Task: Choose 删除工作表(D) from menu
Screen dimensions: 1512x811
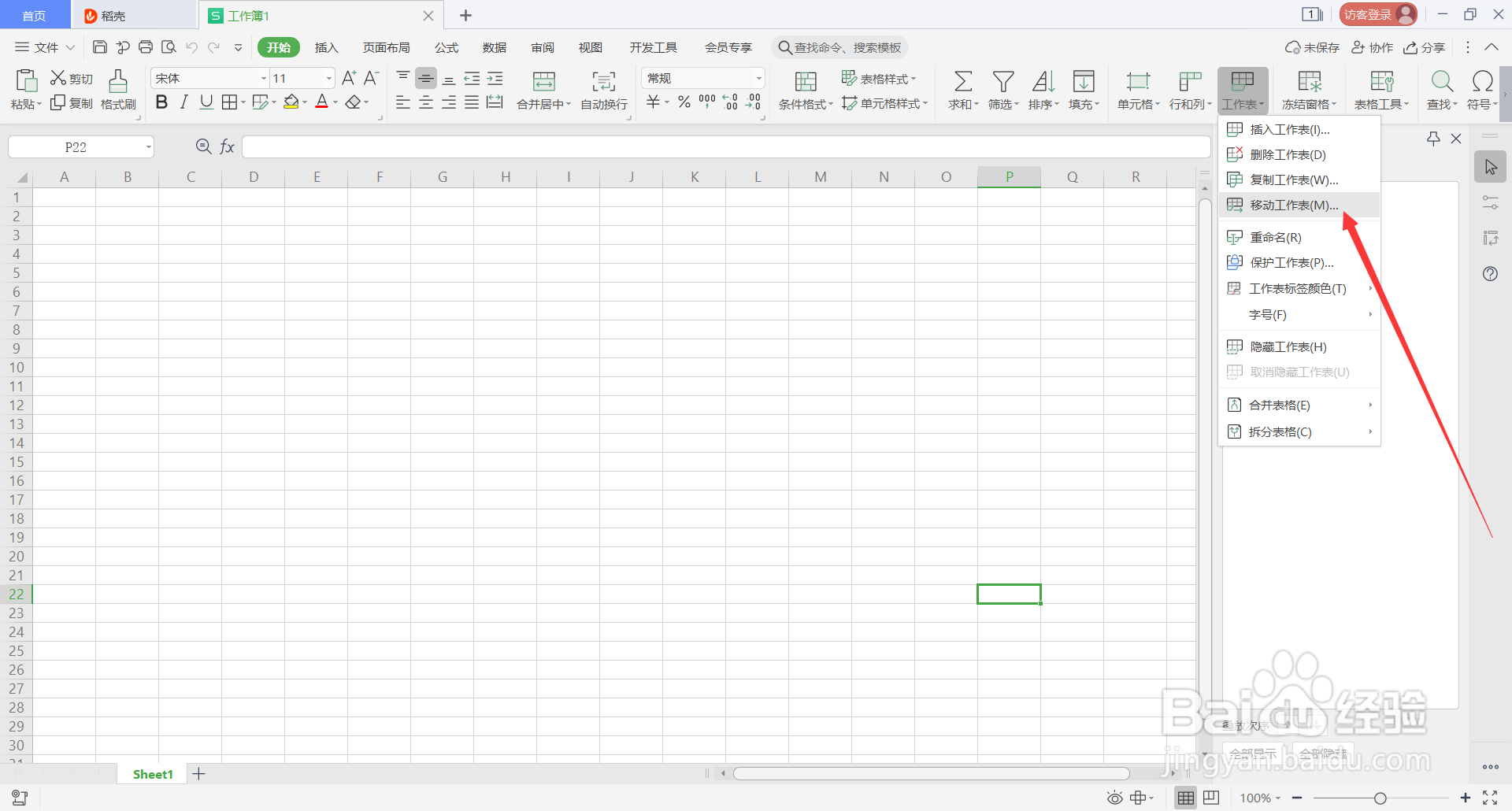Action: 1299,154
